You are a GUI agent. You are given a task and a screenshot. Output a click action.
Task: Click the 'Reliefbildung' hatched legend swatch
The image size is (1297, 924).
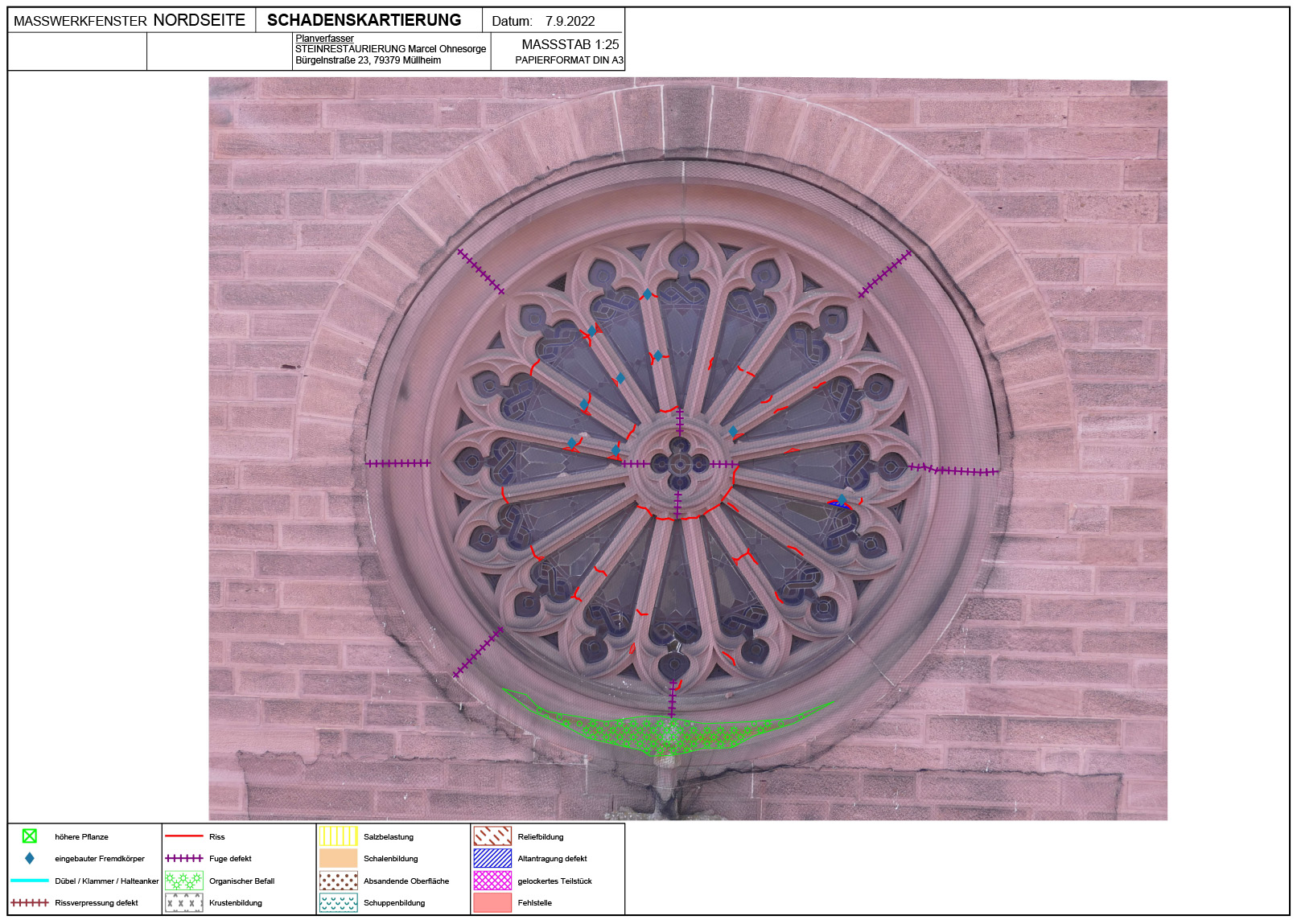tap(492, 836)
